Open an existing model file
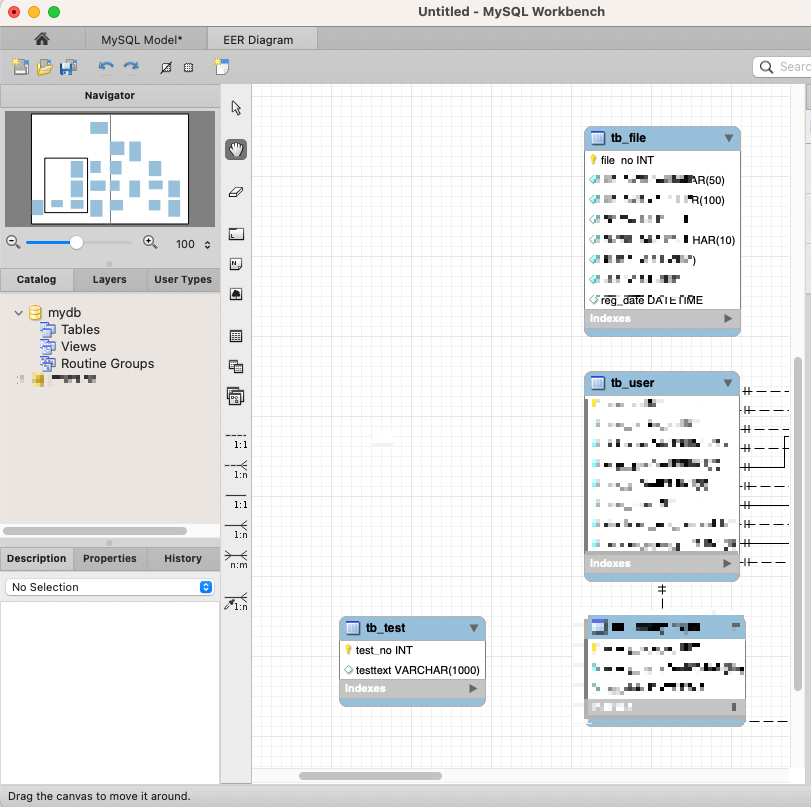The height and width of the screenshot is (807, 811). click(44, 67)
